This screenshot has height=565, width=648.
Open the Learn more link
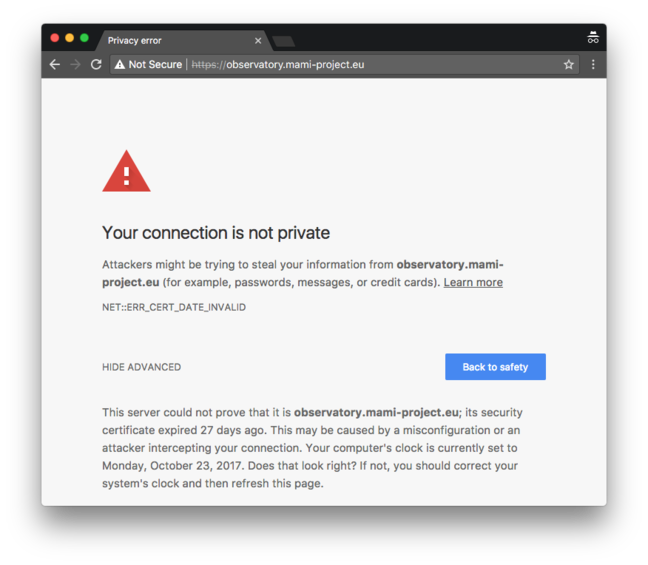click(473, 282)
